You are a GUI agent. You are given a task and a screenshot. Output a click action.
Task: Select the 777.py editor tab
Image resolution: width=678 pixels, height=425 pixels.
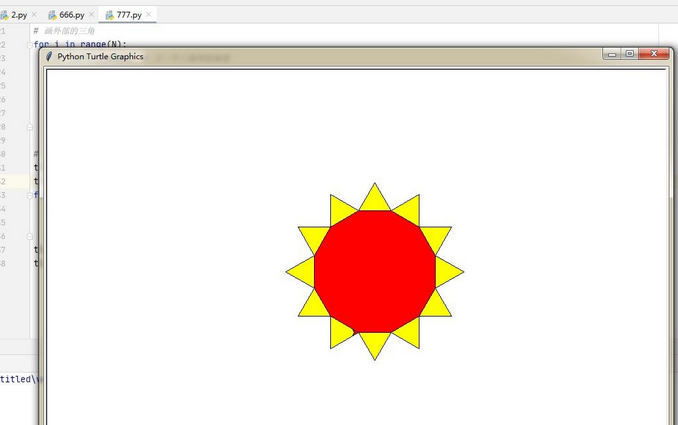(x=128, y=15)
